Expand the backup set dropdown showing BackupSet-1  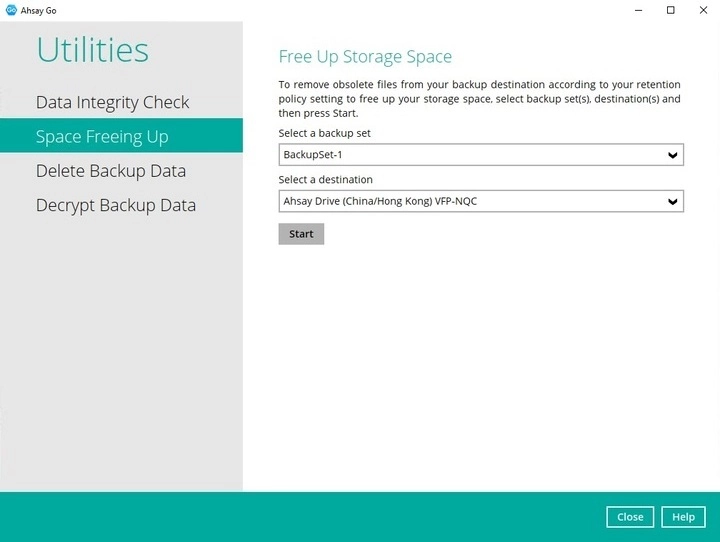tap(481, 155)
